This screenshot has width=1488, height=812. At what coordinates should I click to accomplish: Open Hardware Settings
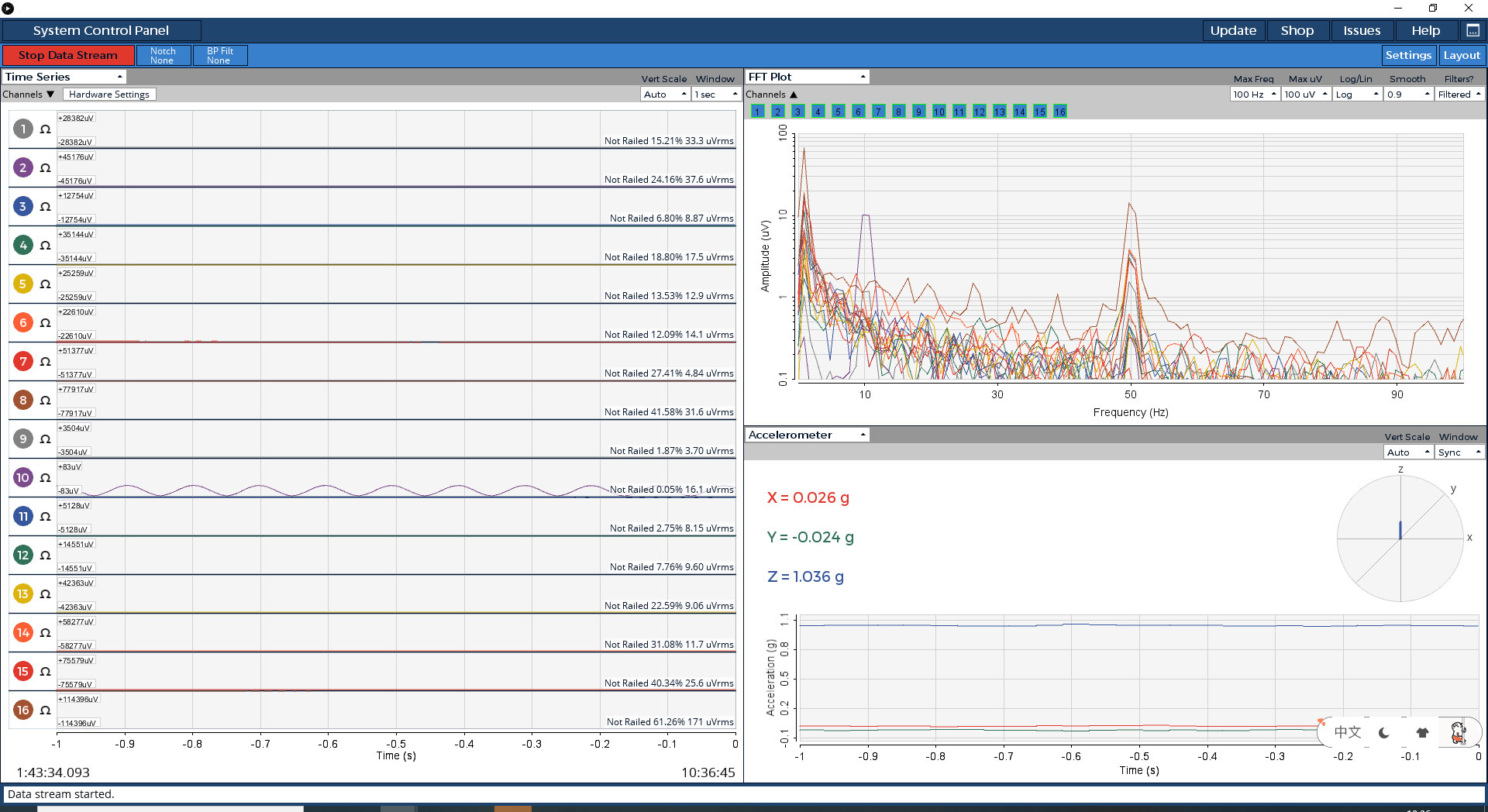coord(109,95)
